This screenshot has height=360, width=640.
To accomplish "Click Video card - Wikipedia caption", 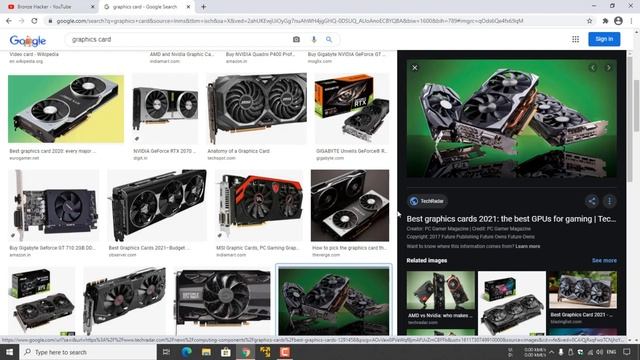I will pyautogui.click(x=34, y=54).
